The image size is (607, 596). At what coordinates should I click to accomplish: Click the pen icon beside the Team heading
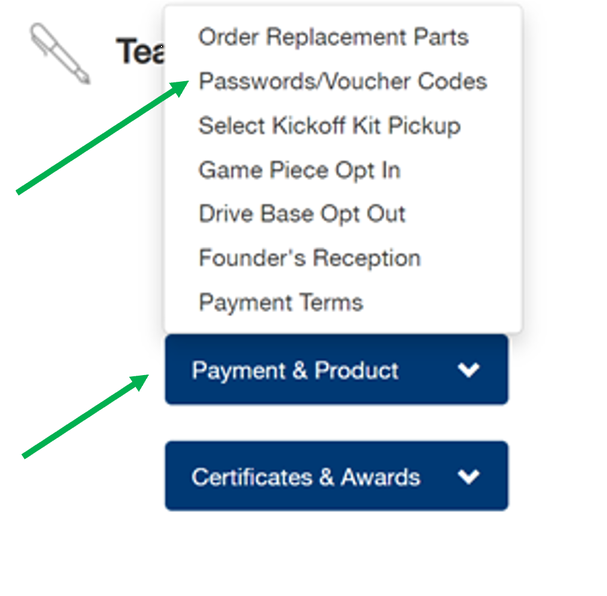60,53
